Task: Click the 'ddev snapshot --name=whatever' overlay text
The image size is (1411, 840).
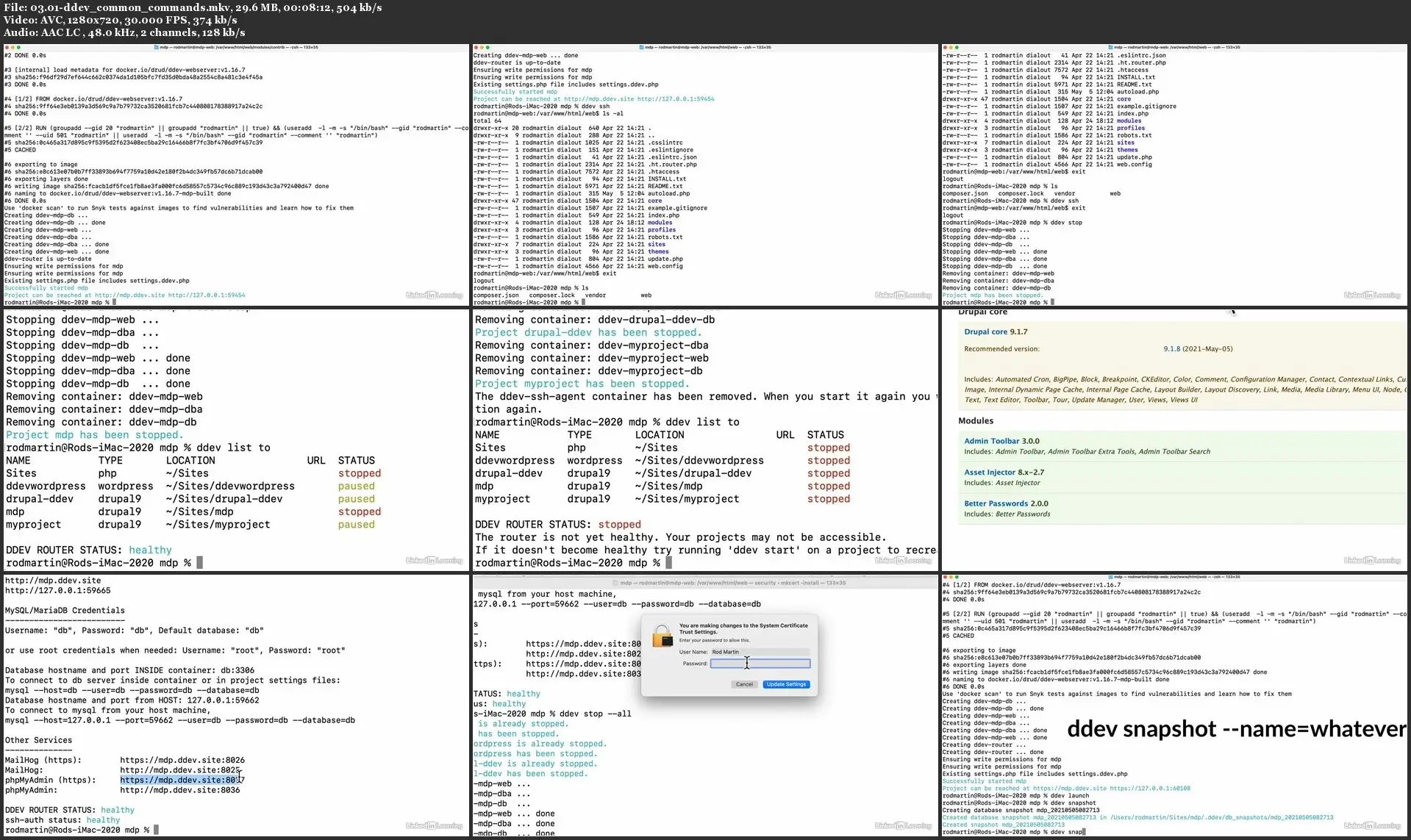Action: coord(1236,729)
